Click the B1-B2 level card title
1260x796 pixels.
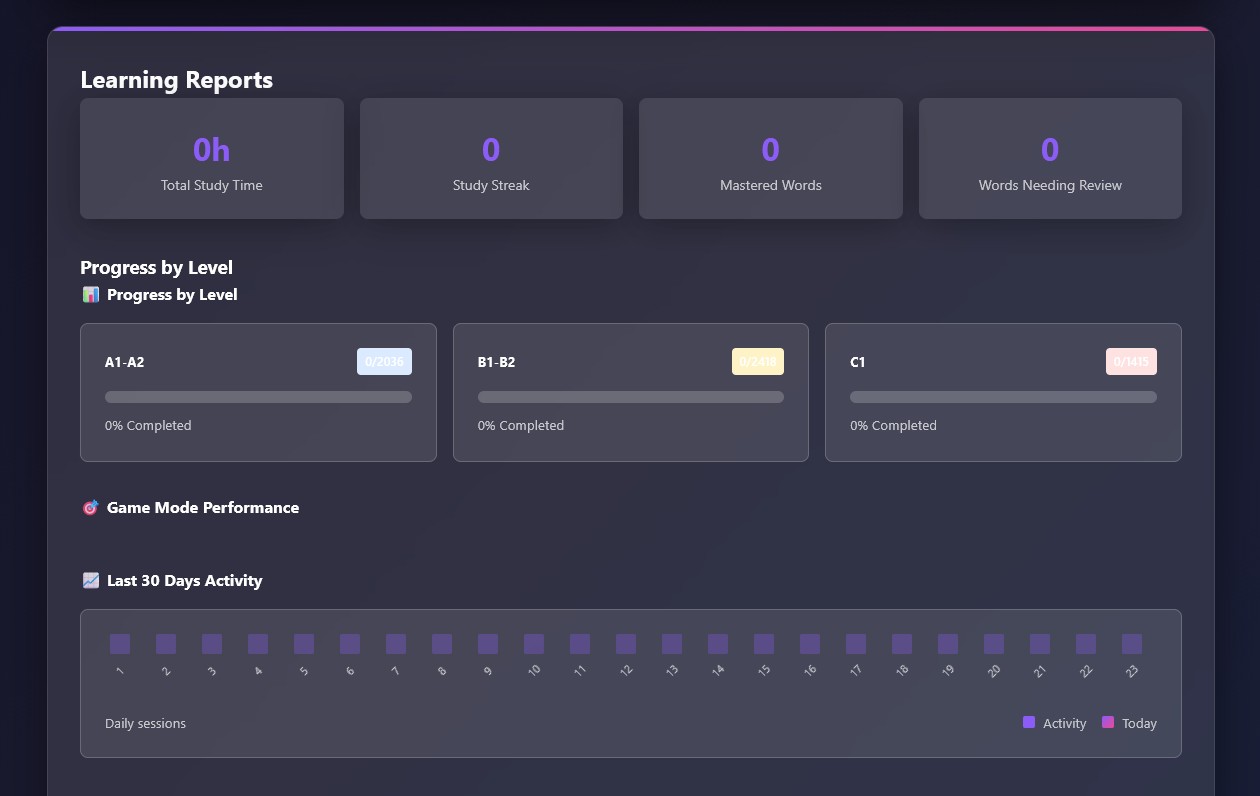[x=496, y=362]
